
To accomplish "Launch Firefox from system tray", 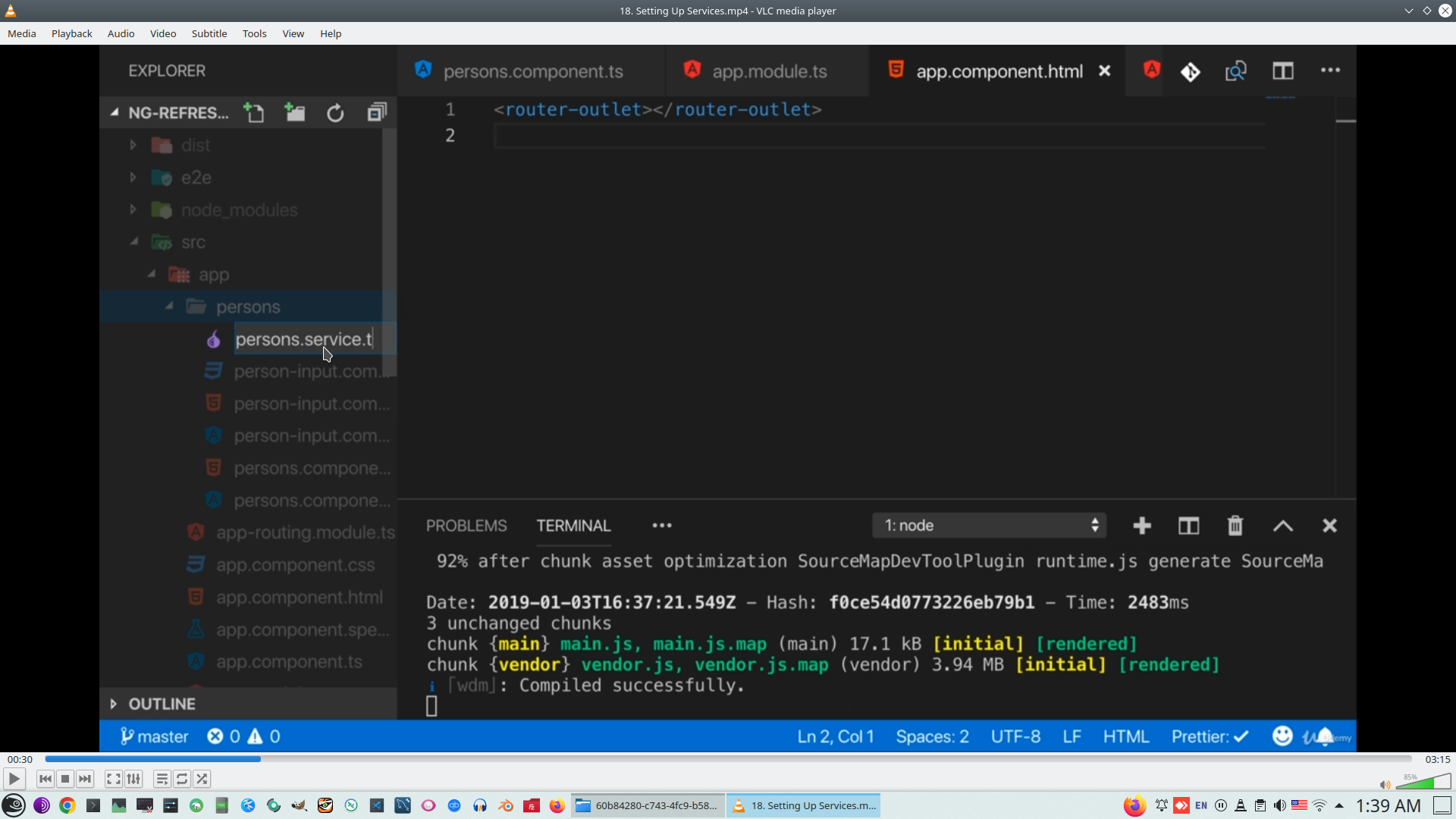I will click(1134, 805).
